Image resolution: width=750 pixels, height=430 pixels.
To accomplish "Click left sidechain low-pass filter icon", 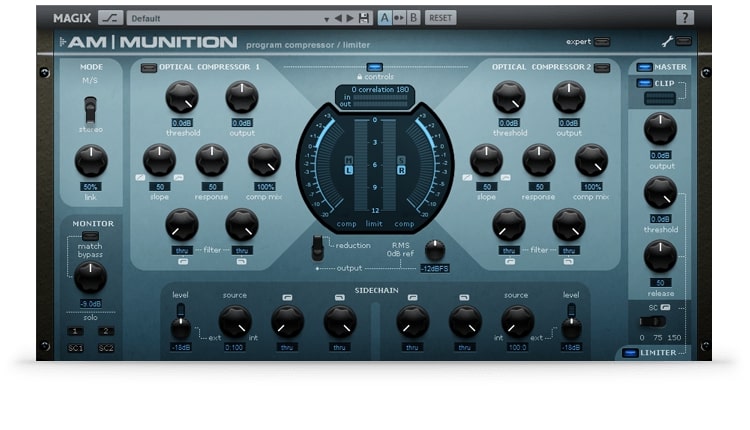I will 339,298.
